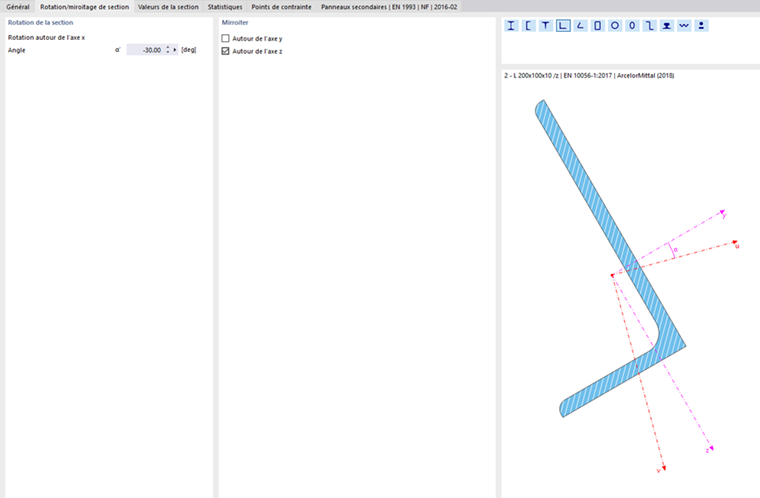Click the Angle value field -30.00
The image size is (760, 498).
145,50
